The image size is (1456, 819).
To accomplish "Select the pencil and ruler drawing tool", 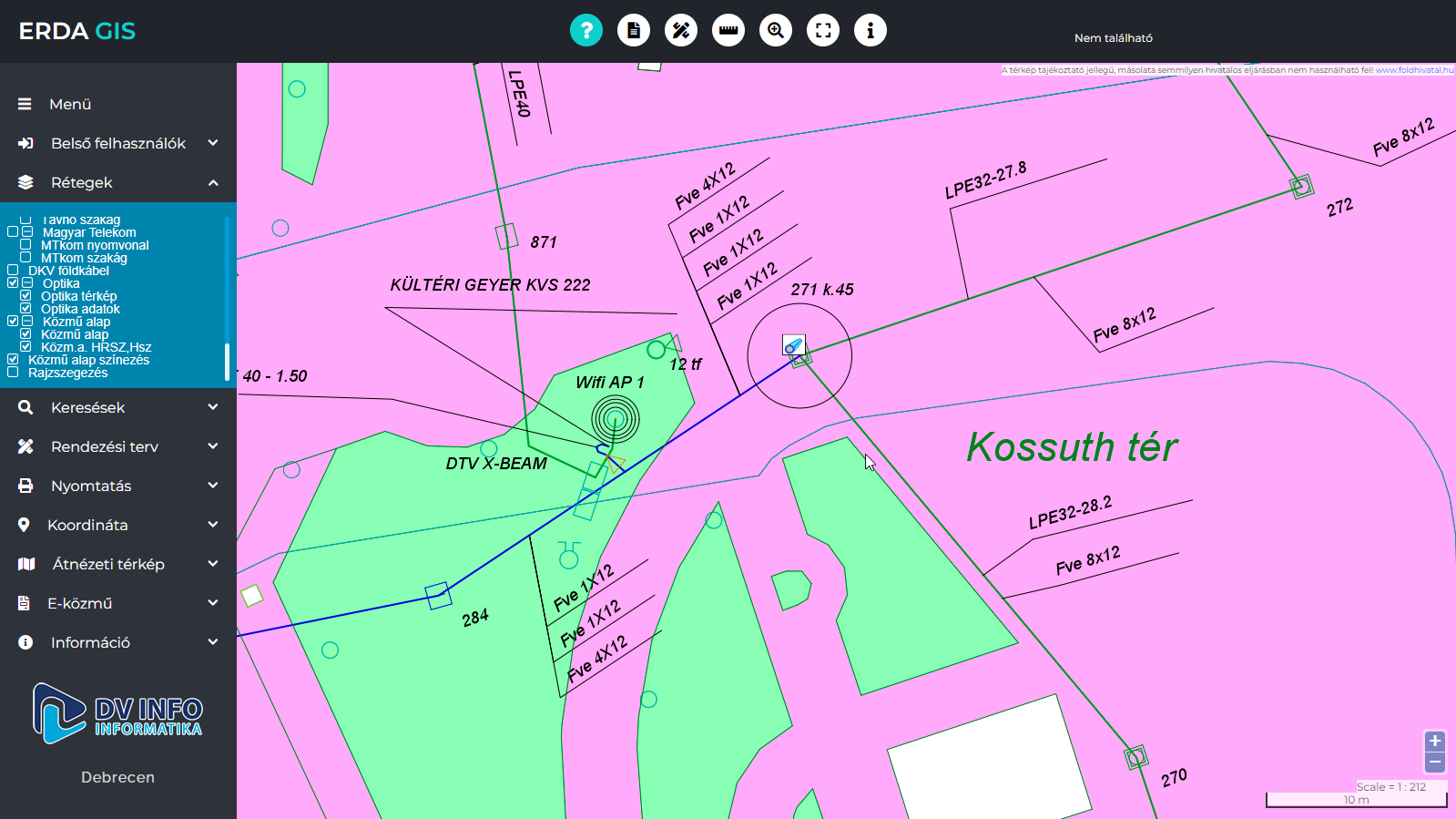I will pos(681,30).
